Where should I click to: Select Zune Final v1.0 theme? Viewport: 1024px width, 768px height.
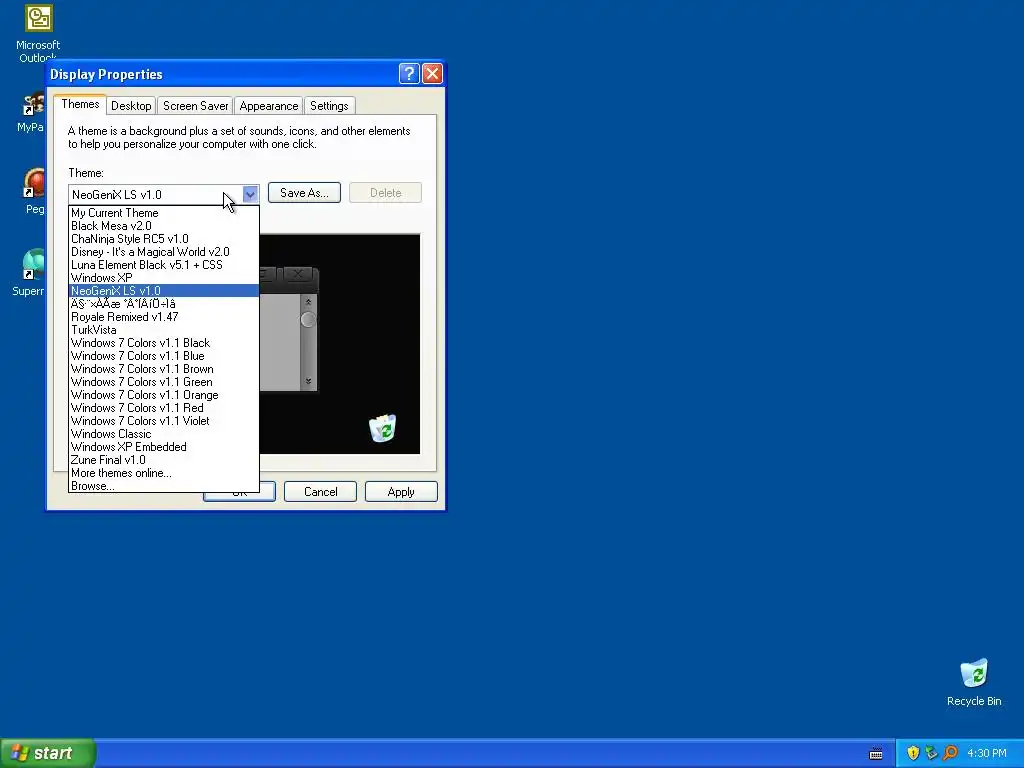pyautogui.click(x=164, y=460)
